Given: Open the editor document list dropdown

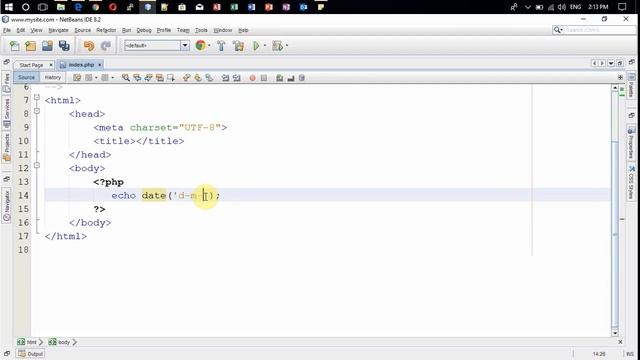Looking at the screenshot, I should coord(611,63).
